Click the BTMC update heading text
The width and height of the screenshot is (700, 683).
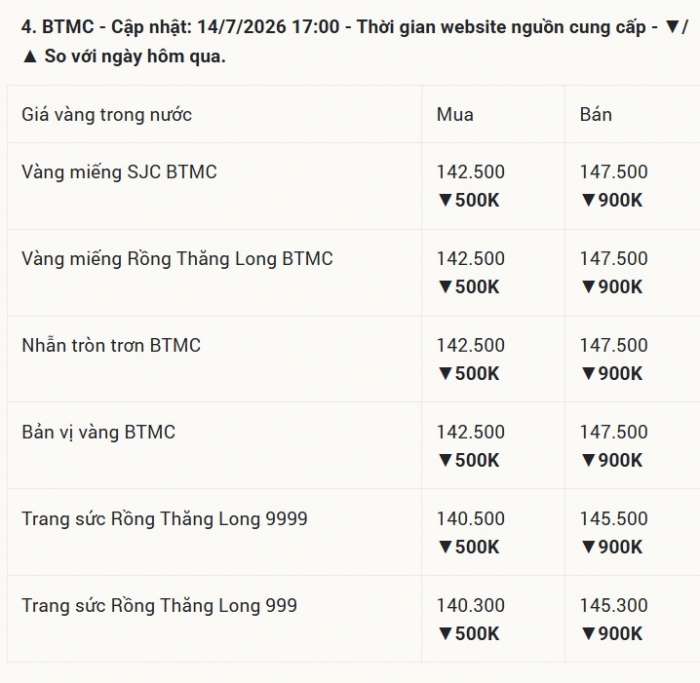354,42
